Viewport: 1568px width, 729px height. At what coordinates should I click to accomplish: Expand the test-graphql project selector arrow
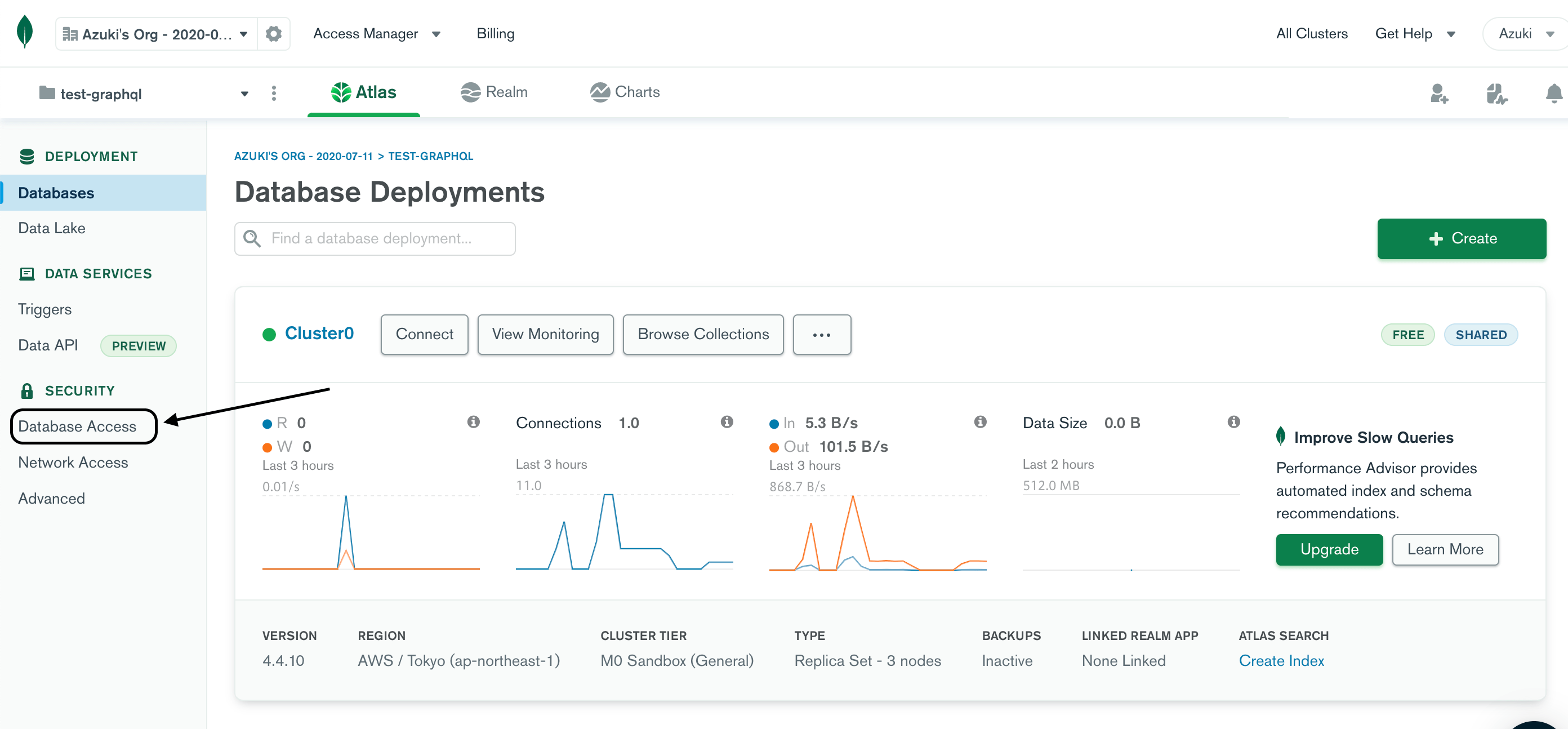click(244, 94)
